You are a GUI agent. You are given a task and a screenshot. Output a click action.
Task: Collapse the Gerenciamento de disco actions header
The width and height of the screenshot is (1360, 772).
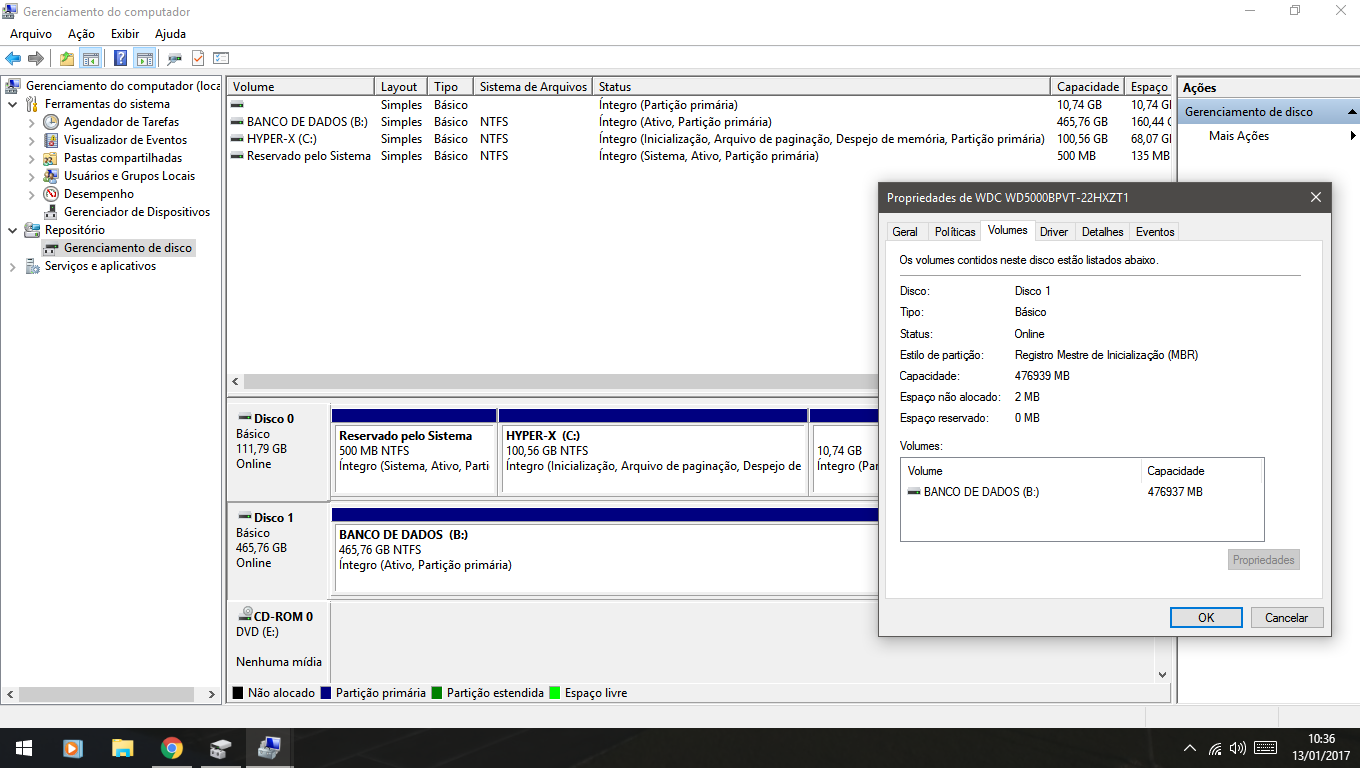coord(1352,112)
